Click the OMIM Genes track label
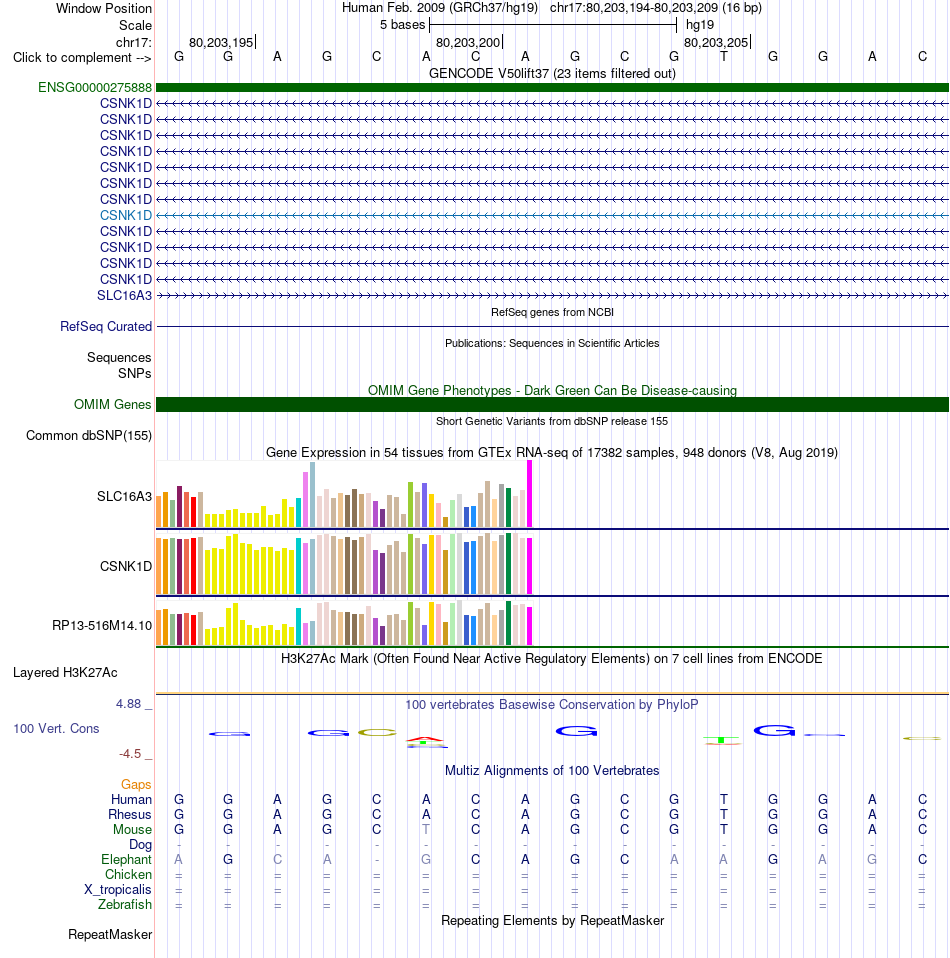The height and width of the screenshot is (958, 950). 112,404
